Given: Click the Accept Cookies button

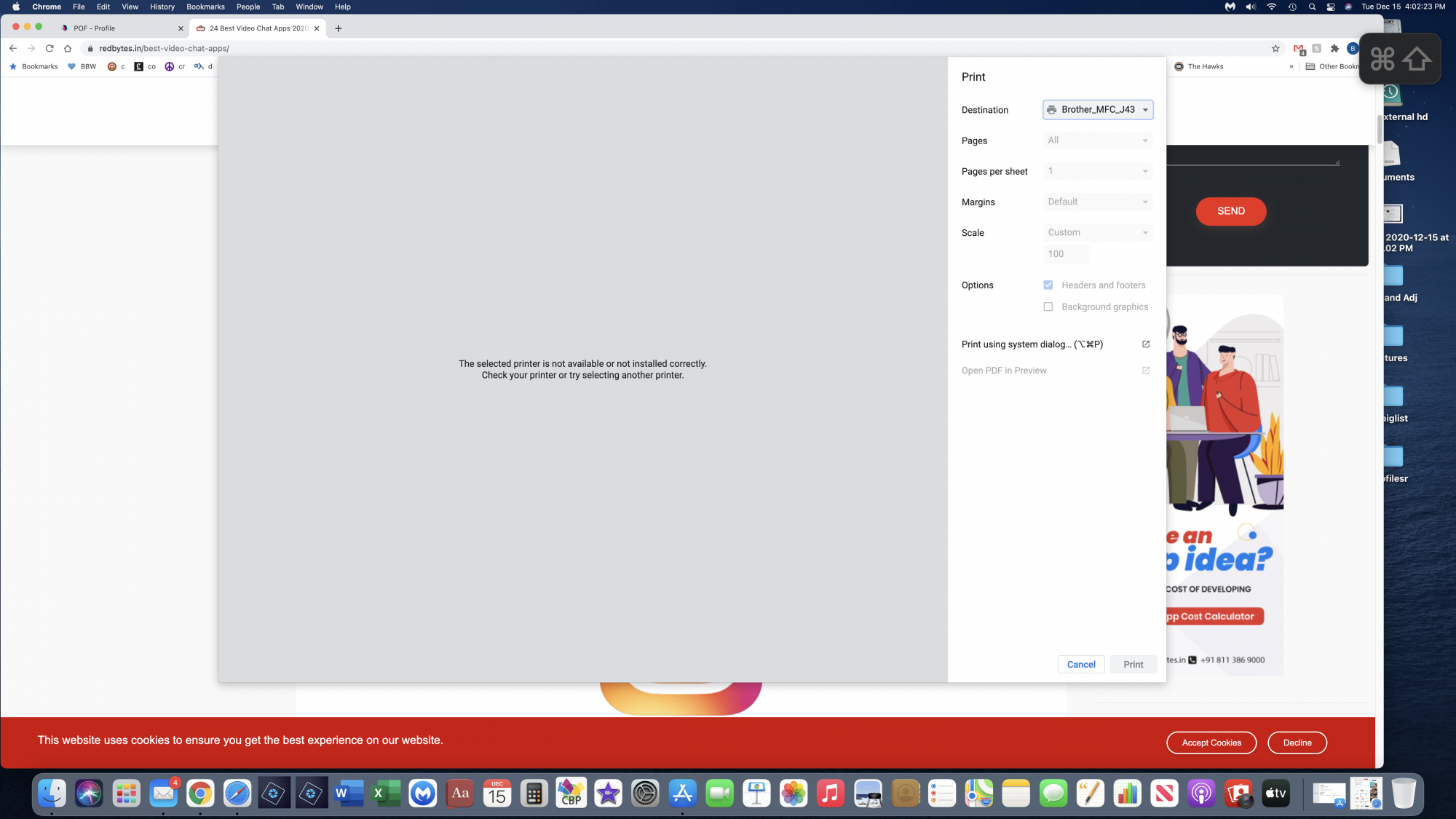Looking at the screenshot, I should coord(1211,743).
